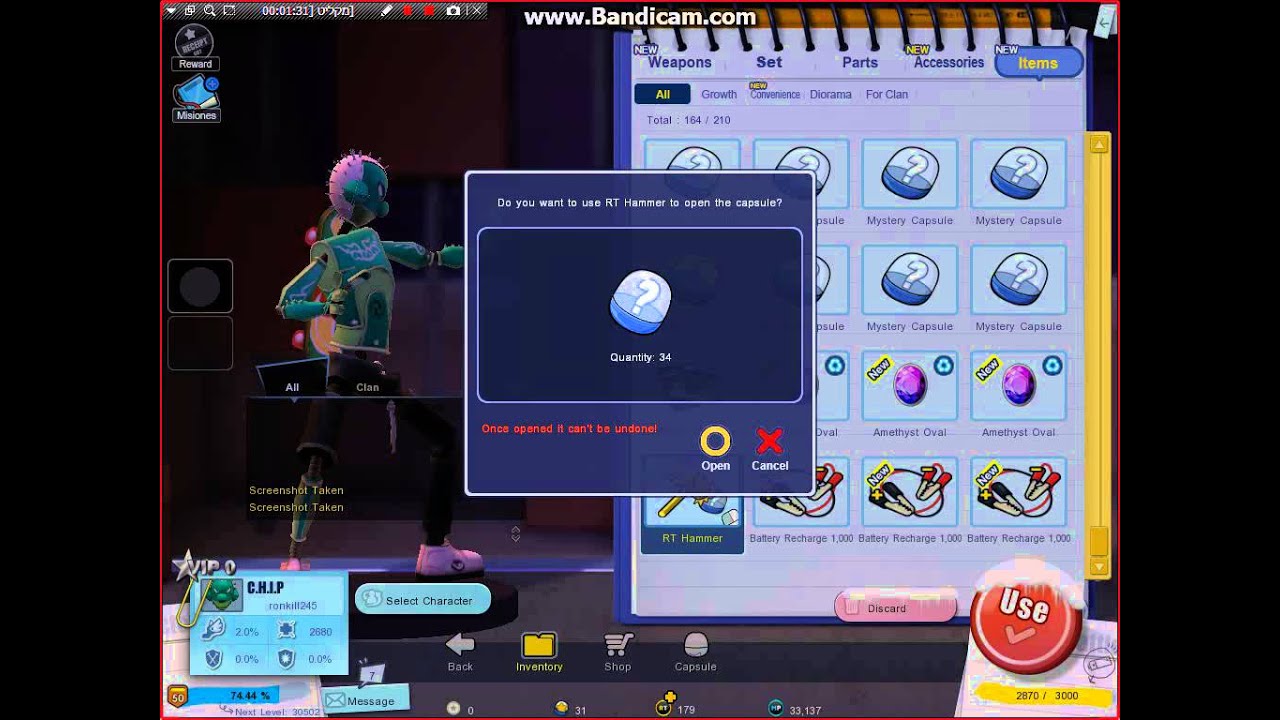
Task: Click the inventory scrollbar thumb
Action: 1099,541
